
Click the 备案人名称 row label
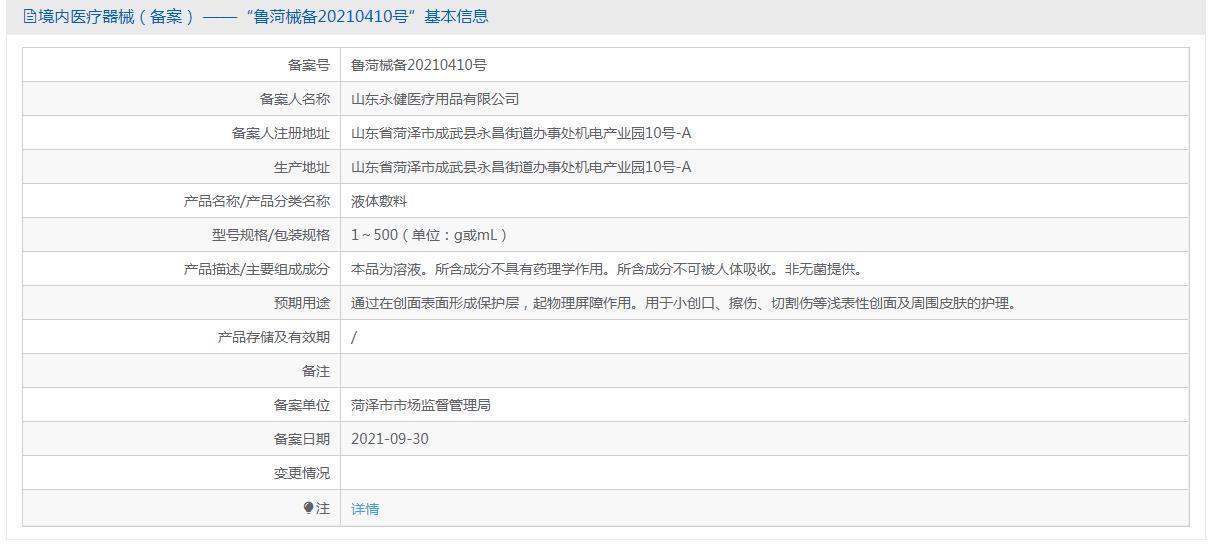(295, 99)
